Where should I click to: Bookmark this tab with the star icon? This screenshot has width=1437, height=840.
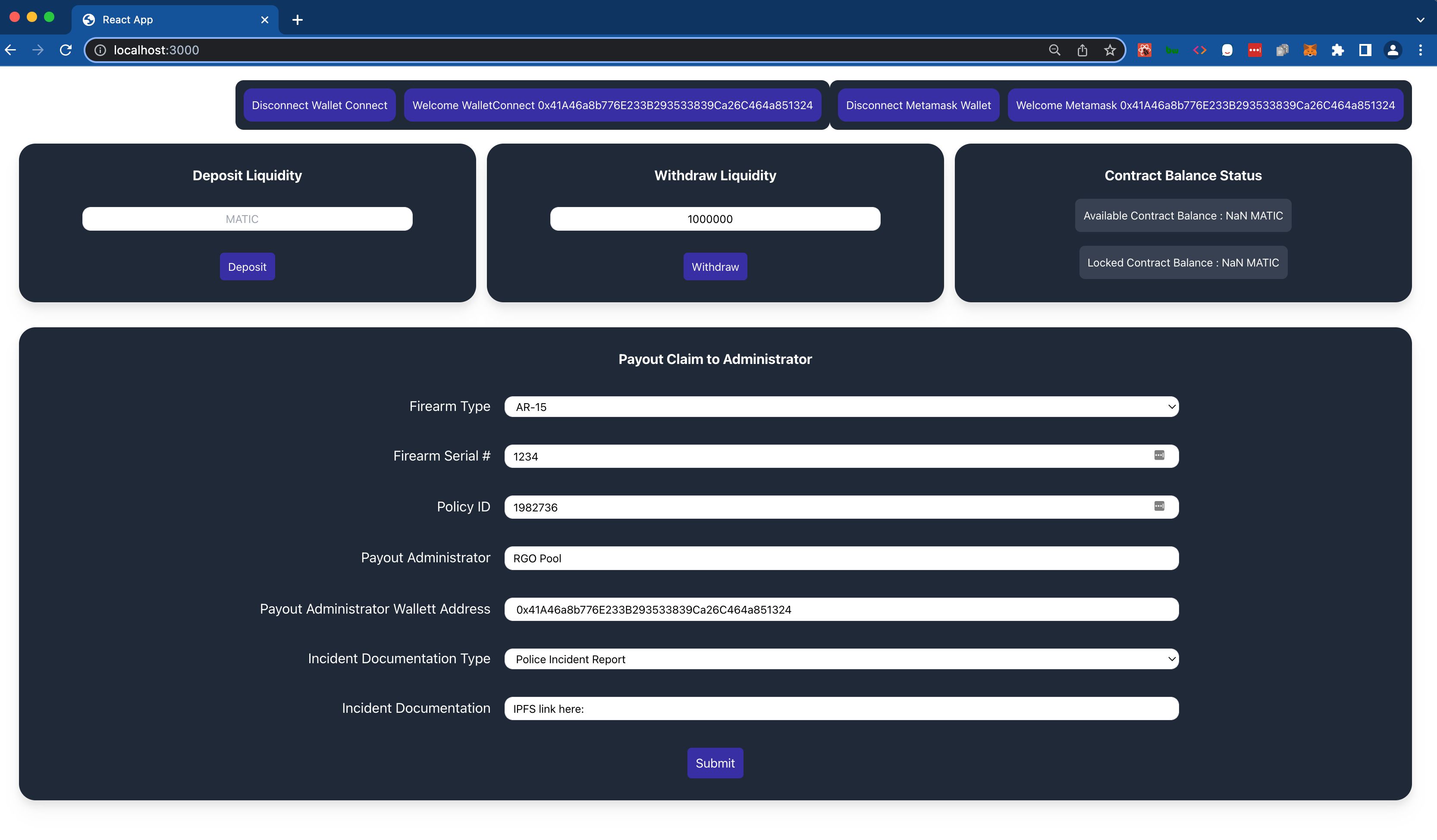(x=1110, y=50)
